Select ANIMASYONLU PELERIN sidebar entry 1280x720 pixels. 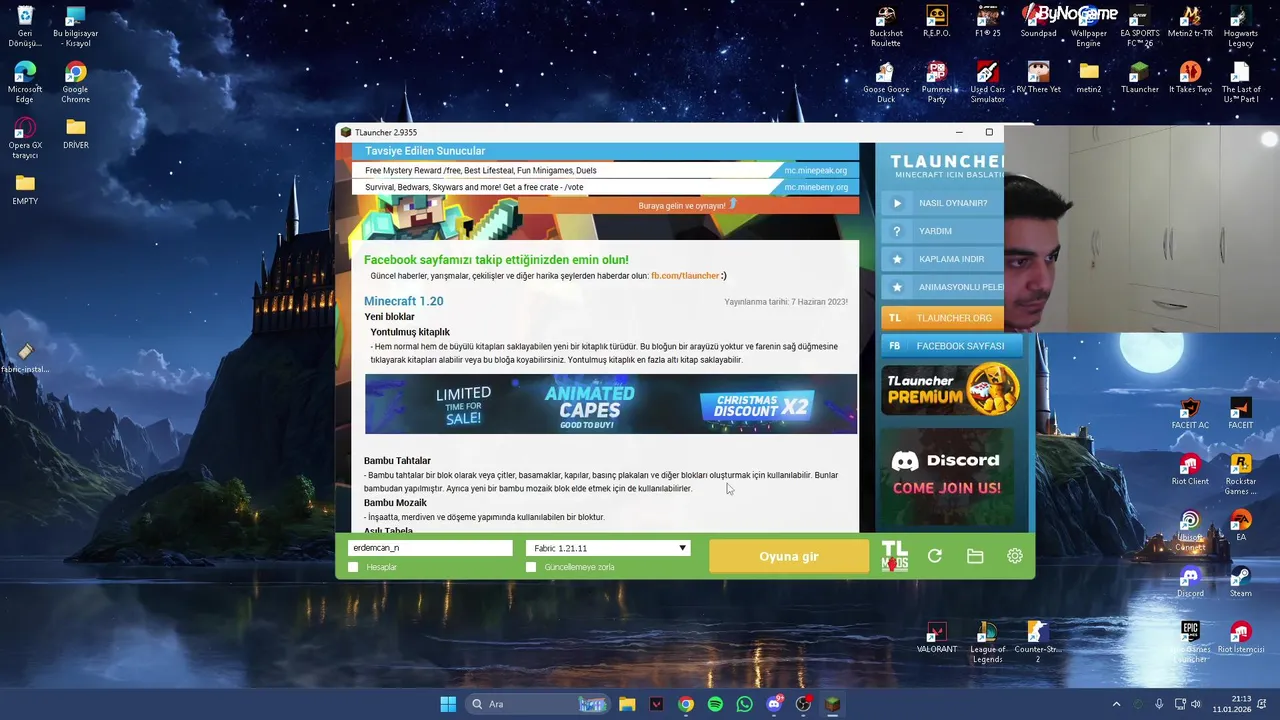942,287
